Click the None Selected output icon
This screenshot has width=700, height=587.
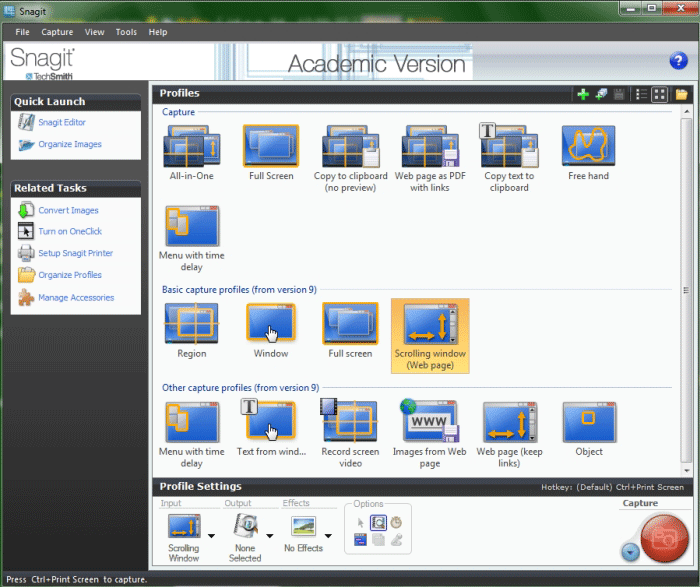click(245, 526)
